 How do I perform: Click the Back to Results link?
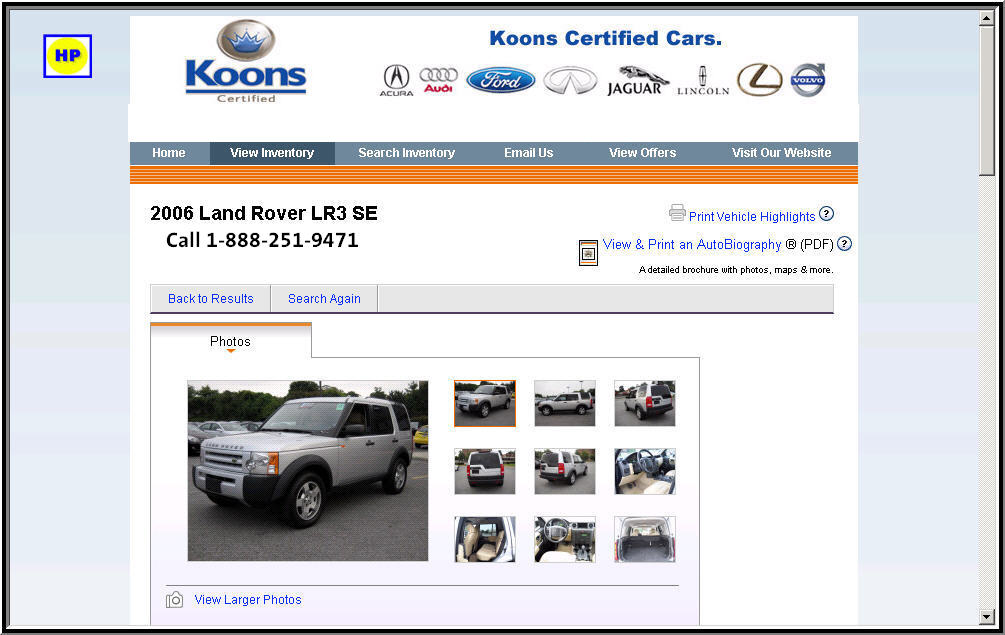pos(210,299)
